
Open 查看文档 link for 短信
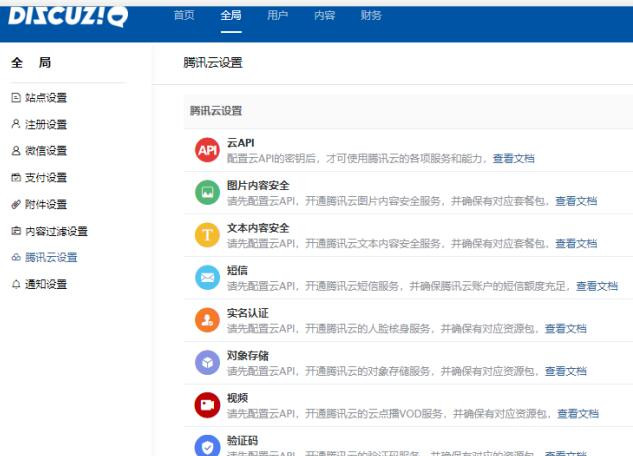tap(596, 286)
